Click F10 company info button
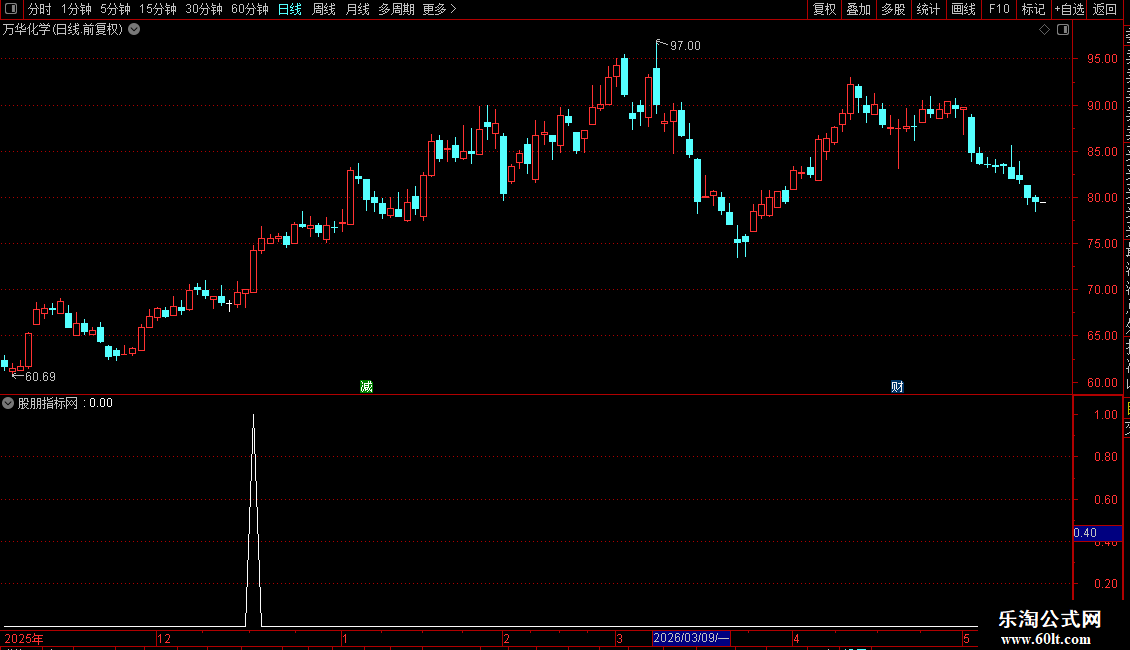The image size is (1130, 650). pyautogui.click(x=999, y=9)
